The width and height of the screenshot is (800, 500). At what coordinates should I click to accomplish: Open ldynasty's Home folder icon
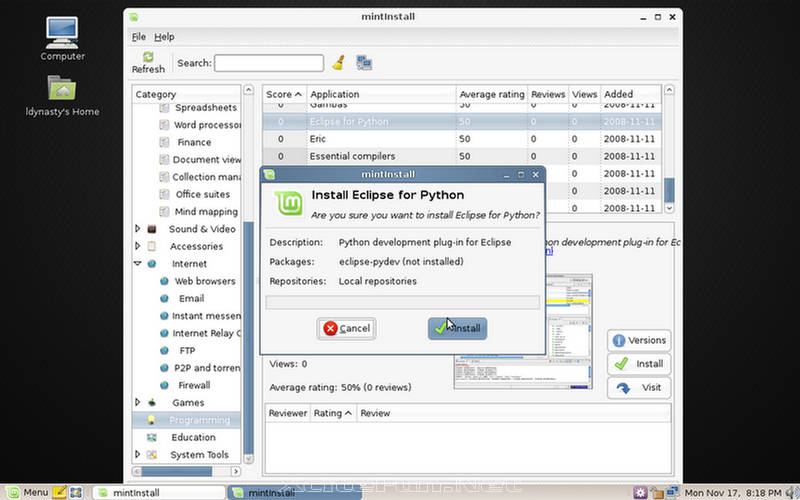62,95
